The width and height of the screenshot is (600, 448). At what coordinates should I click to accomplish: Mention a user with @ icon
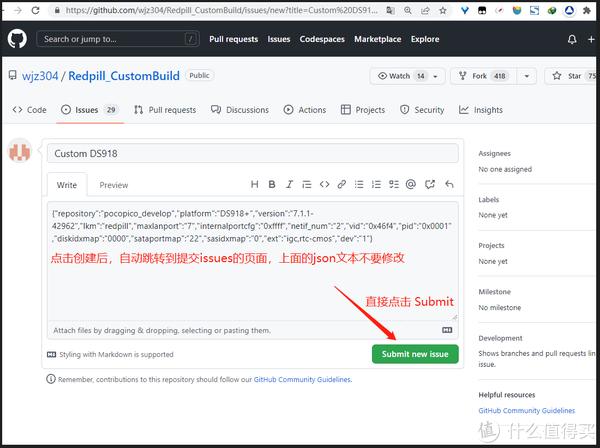tap(411, 184)
